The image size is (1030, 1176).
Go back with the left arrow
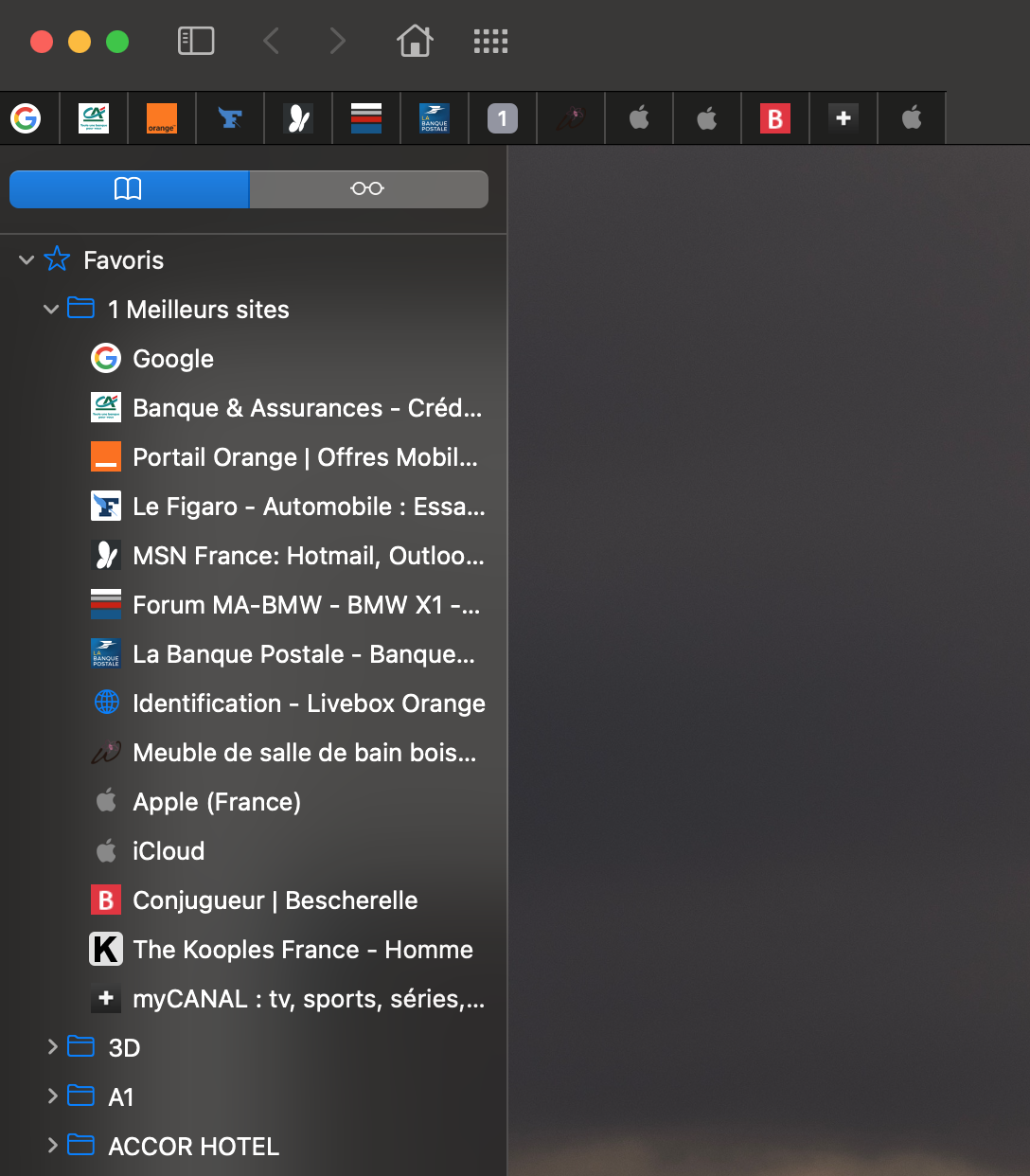point(272,41)
